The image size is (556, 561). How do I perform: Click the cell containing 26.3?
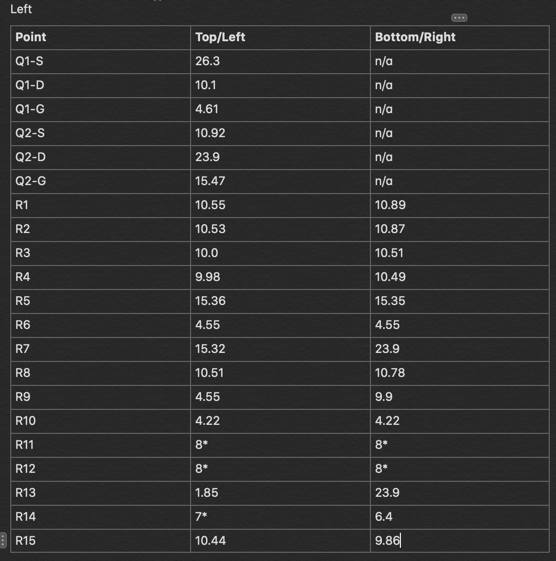pos(281,61)
